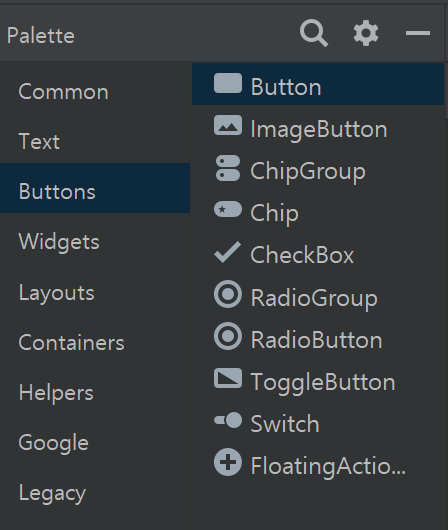Minimize the Palette panel via dash icon
448x530 pixels.
pyautogui.click(x=418, y=33)
